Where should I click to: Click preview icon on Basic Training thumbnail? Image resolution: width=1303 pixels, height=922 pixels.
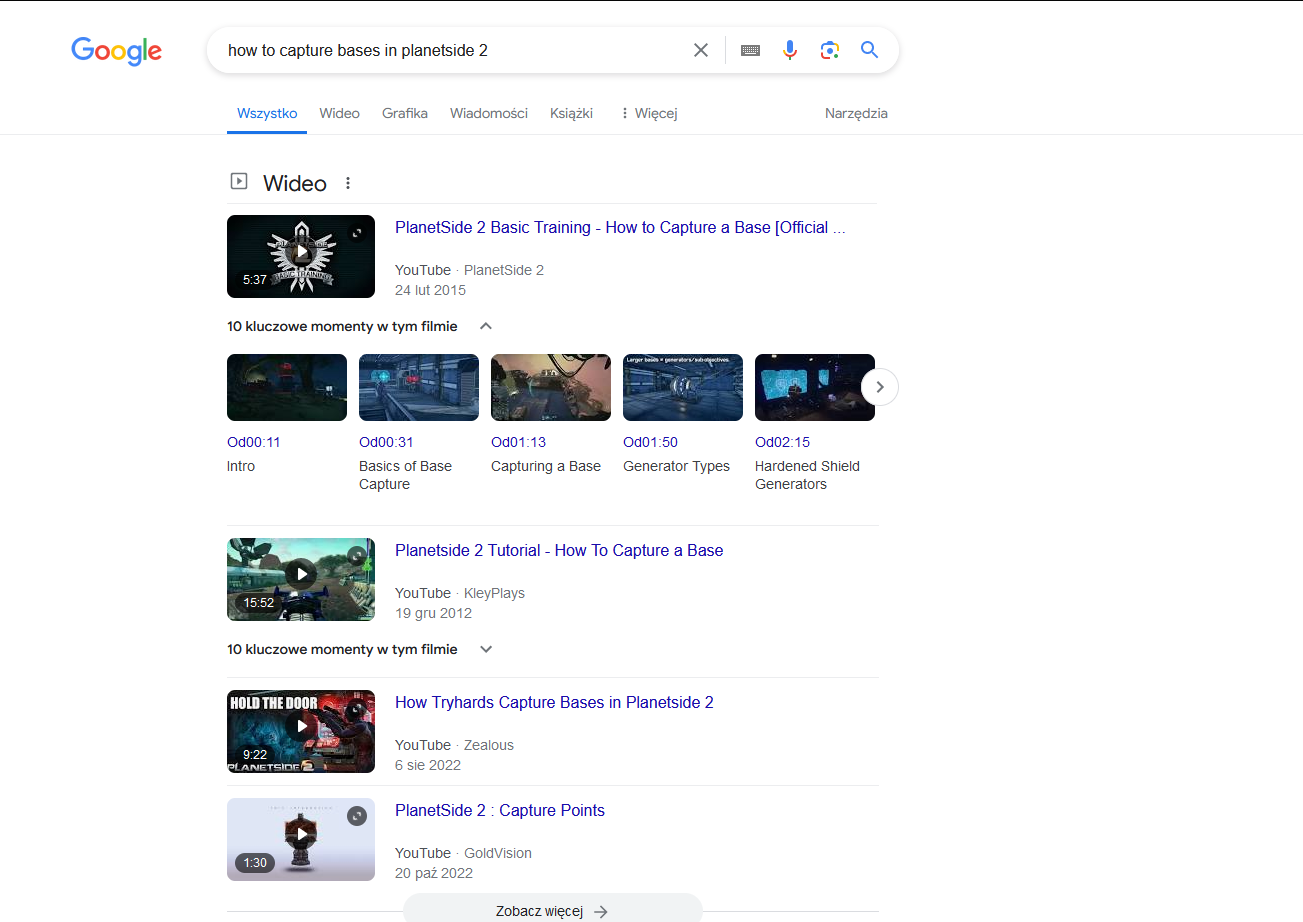pos(357,233)
